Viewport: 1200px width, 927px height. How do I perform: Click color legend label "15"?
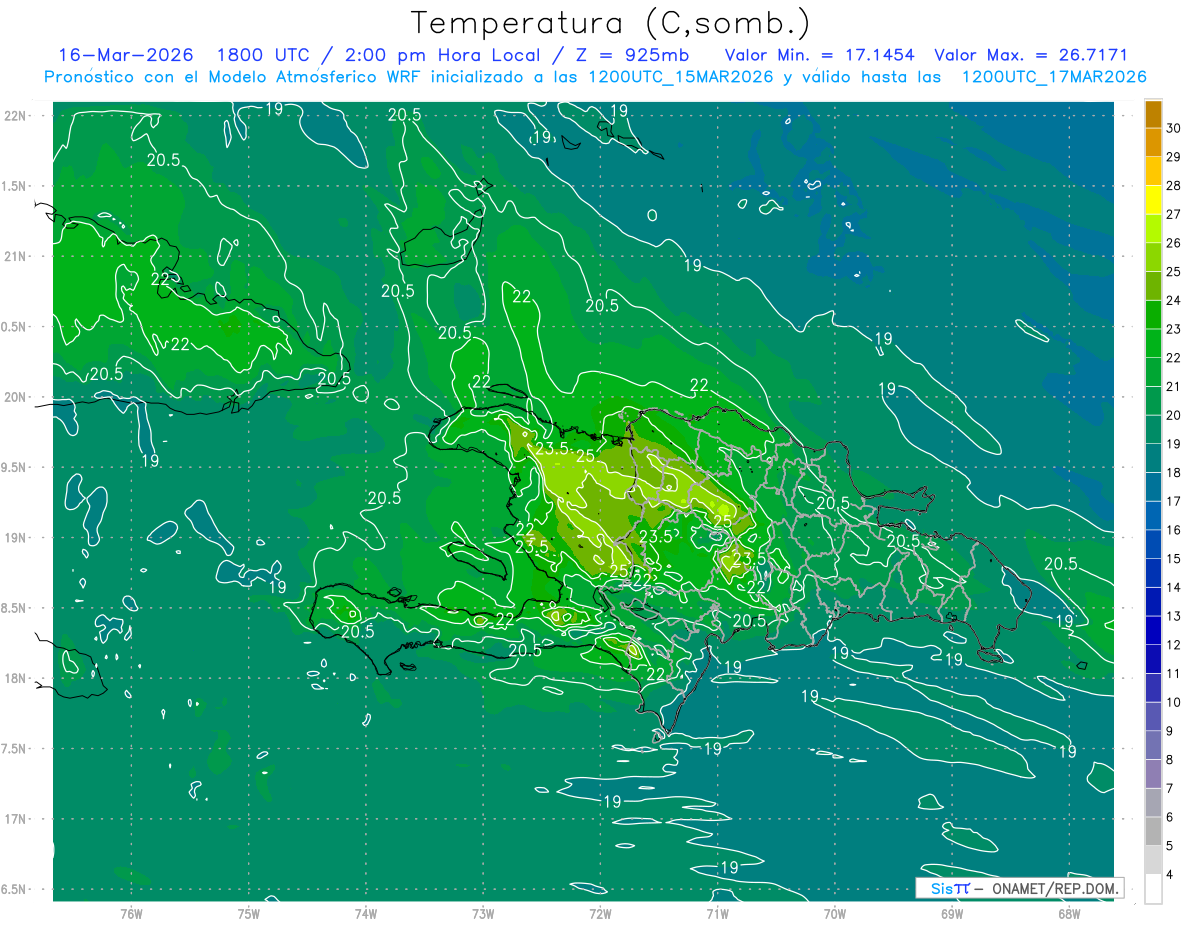click(x=1174, y=559)
